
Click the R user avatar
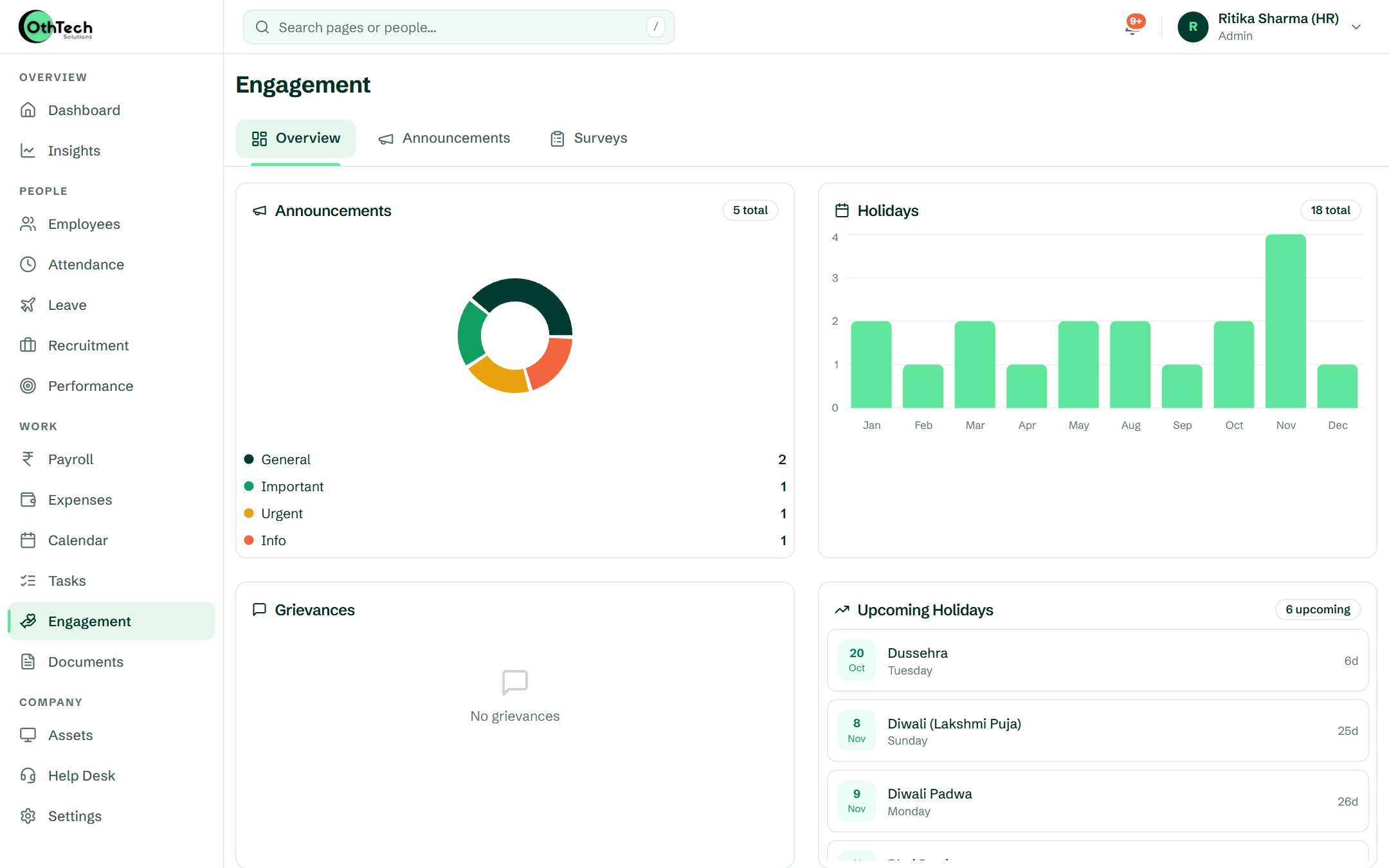(1193, 27)
